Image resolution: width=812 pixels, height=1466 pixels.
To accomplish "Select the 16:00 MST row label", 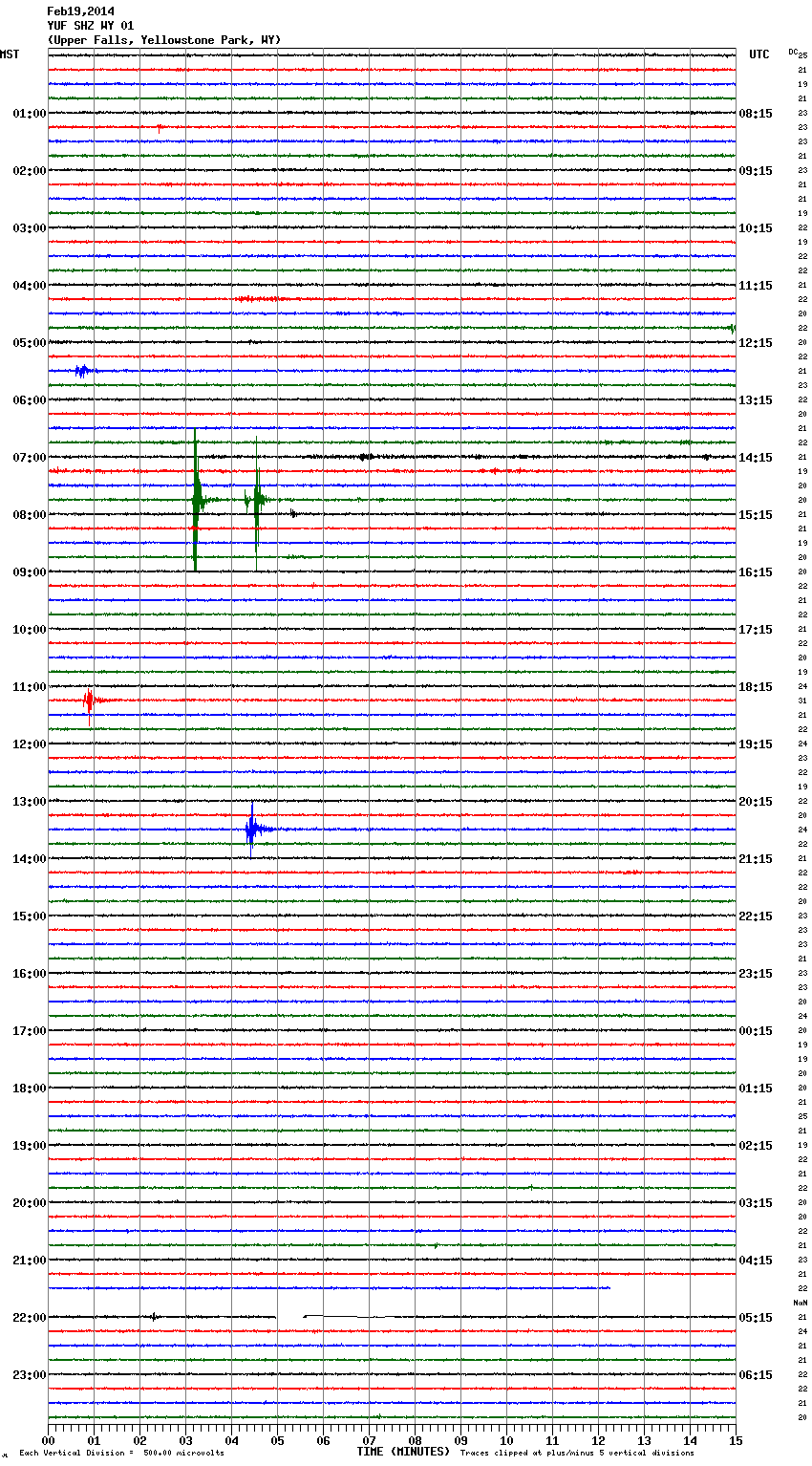I will [29, 974].
